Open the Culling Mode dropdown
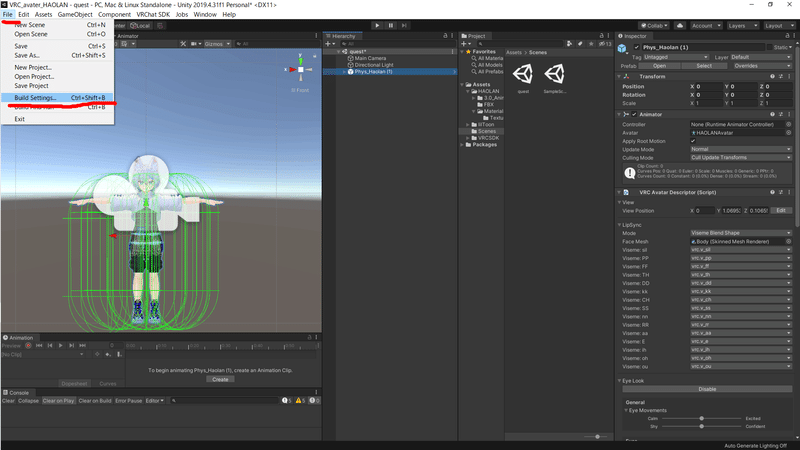800x450 pixels. [741, 158]
